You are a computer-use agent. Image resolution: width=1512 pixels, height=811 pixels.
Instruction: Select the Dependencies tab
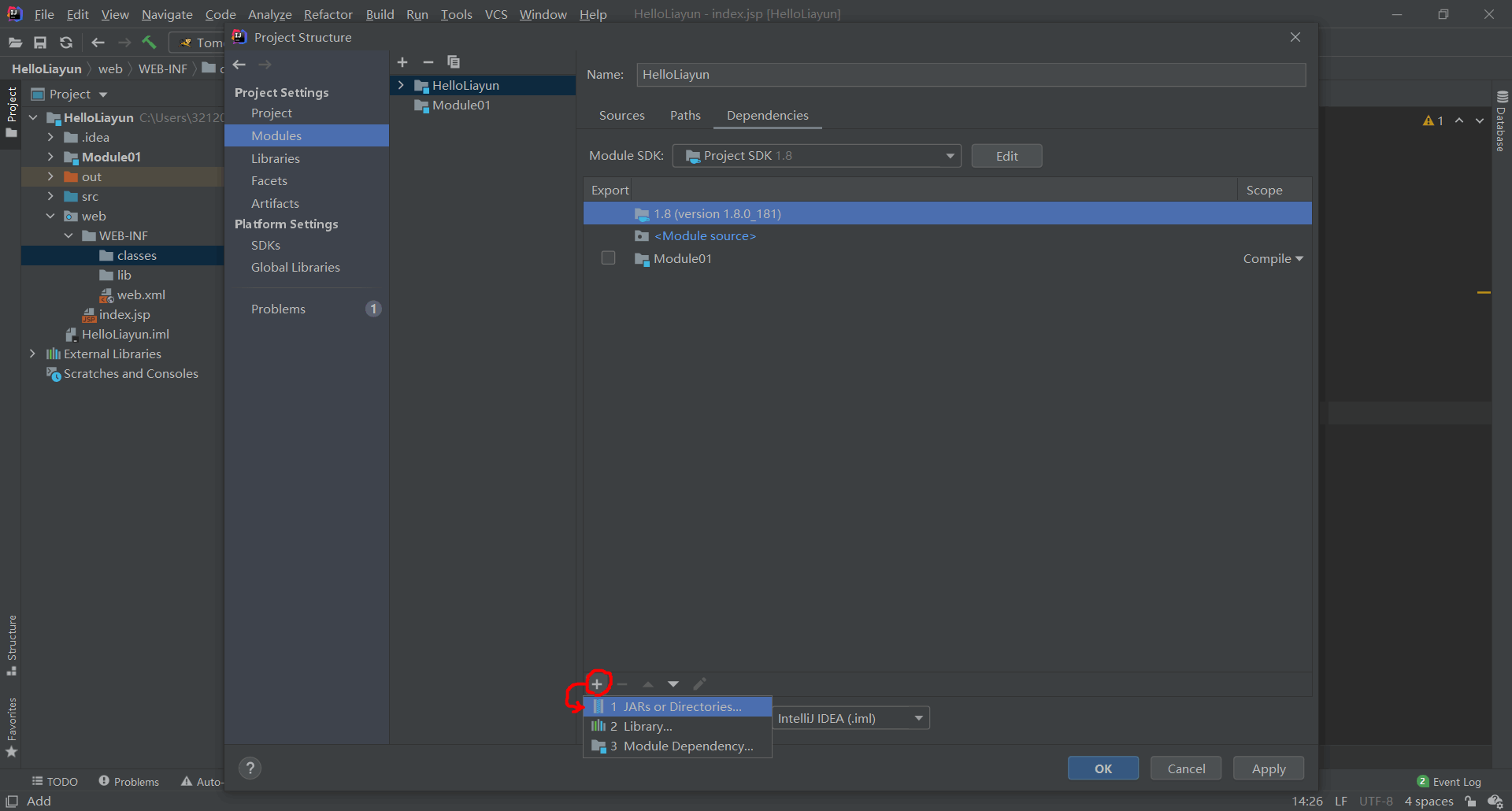(767, 115)
